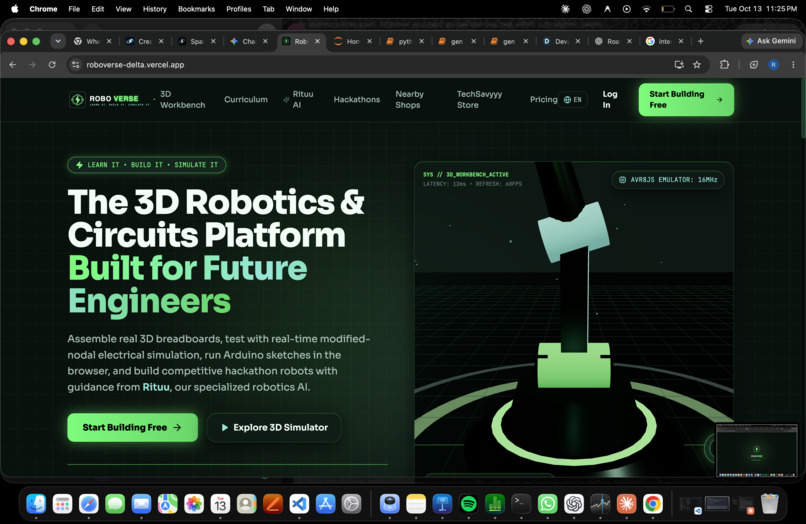Open the Profiles menu

coord(239,9)
